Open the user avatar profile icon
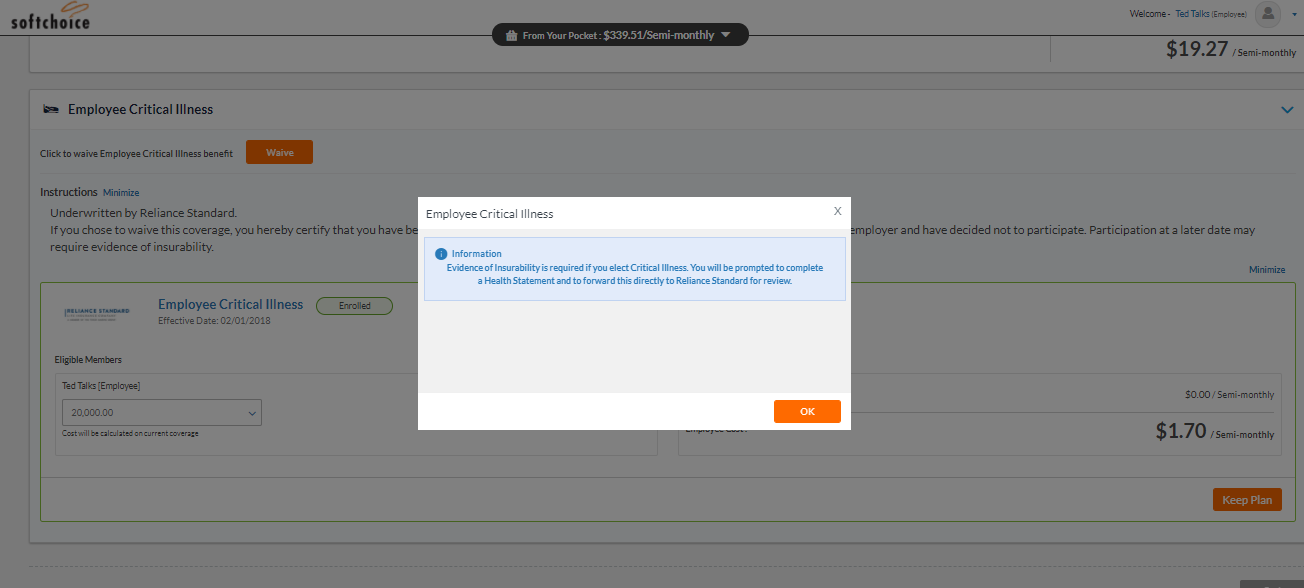Screen dimensions: 1304x588 (1268, 14)
